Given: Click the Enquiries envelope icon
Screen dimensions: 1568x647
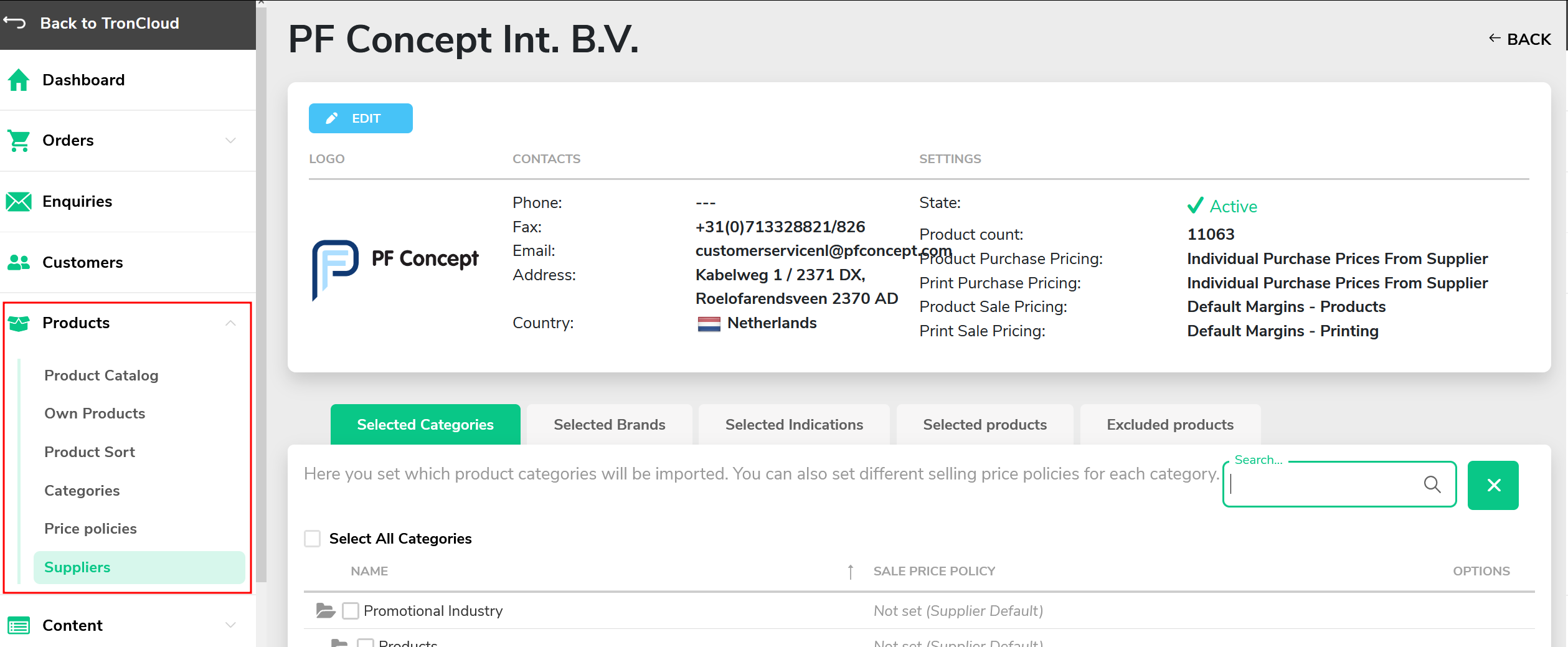Looking at the screenshot, I should pos(19,201).
